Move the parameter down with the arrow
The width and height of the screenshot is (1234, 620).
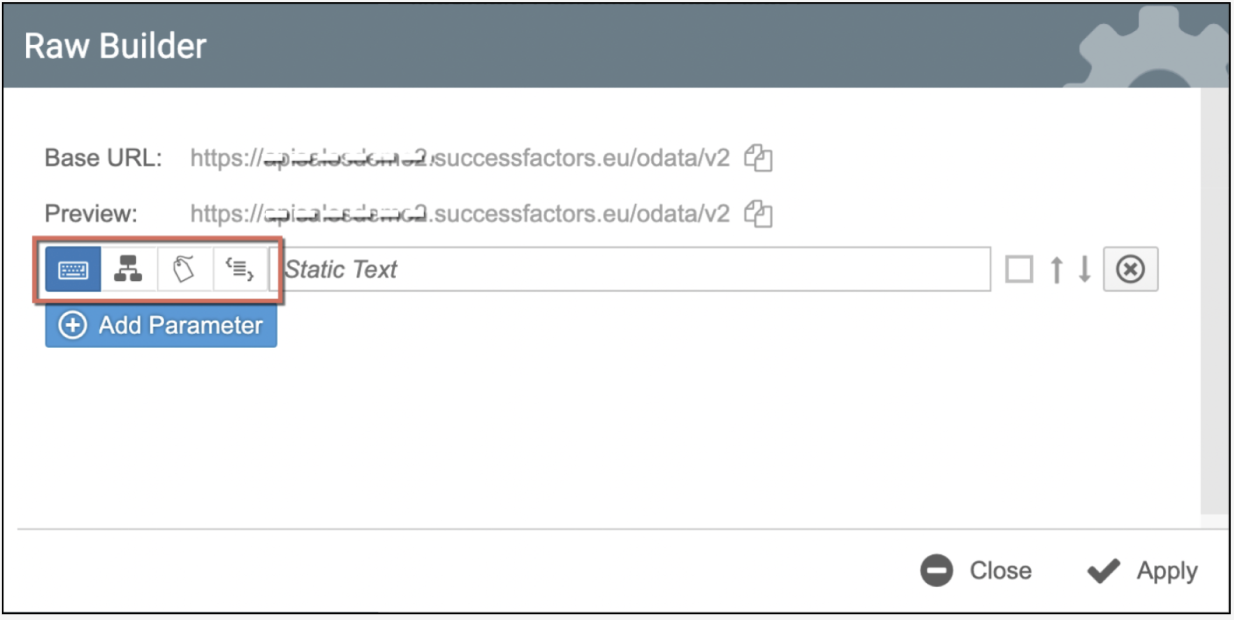pyautogui.click(x=1084, y=270)
